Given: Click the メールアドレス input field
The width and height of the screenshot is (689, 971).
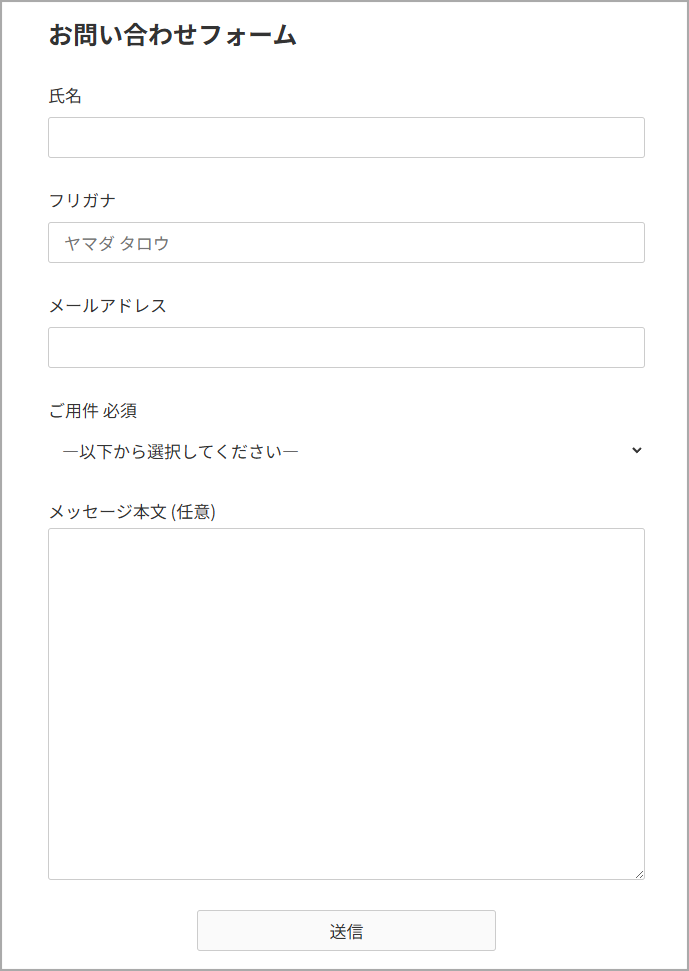Looking at the screenshot, I should 346,348.
